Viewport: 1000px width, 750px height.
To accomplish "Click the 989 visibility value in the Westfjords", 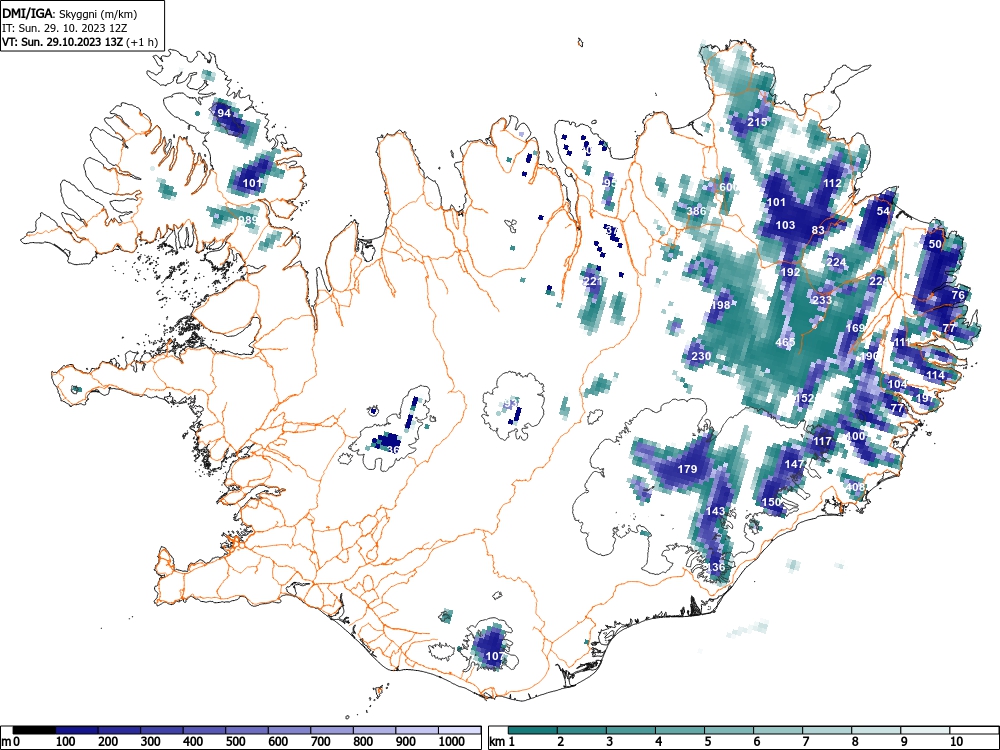I will click(x=248, y=220).
